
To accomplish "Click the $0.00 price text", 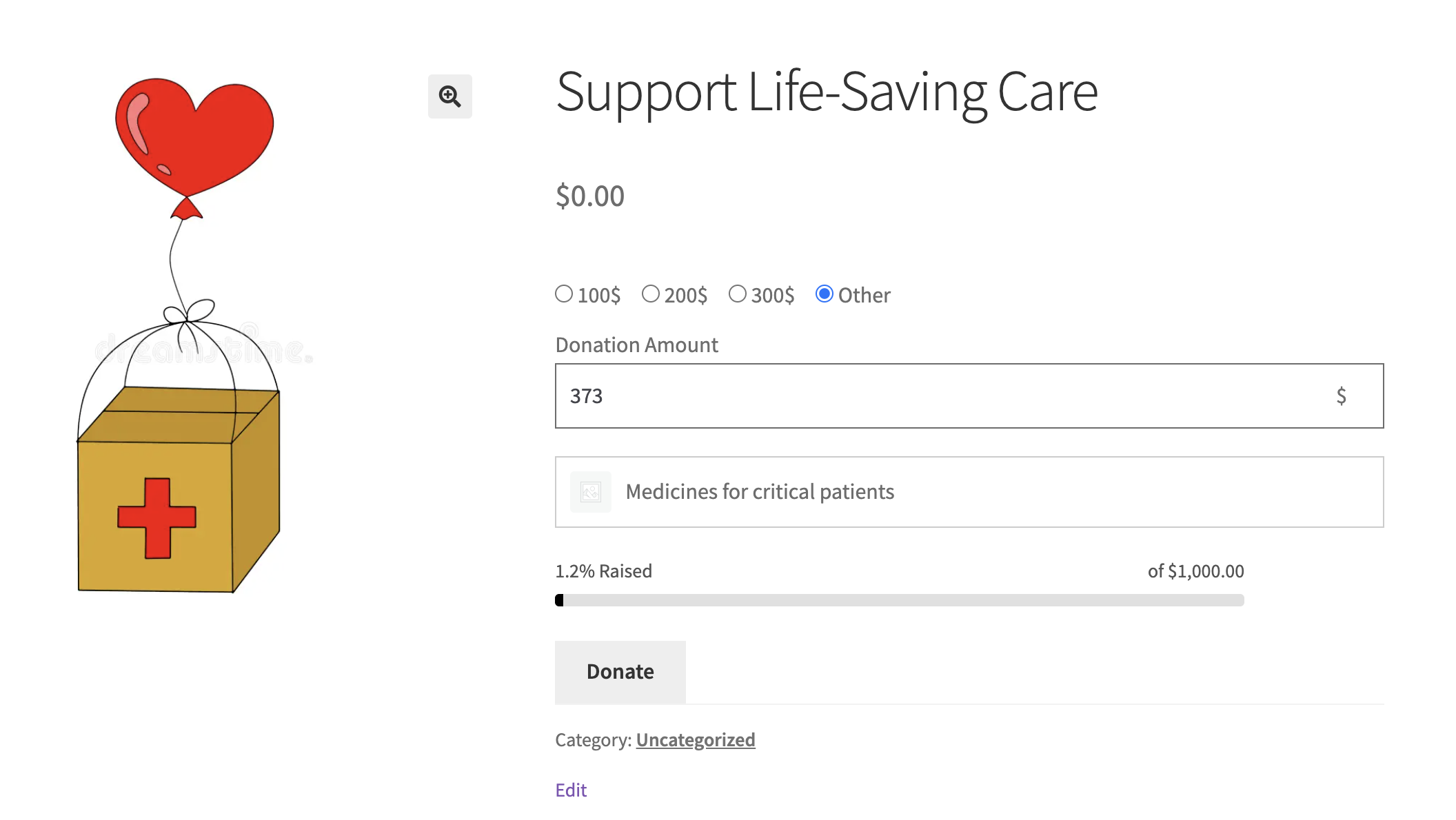I will click(x=590, y=196).
